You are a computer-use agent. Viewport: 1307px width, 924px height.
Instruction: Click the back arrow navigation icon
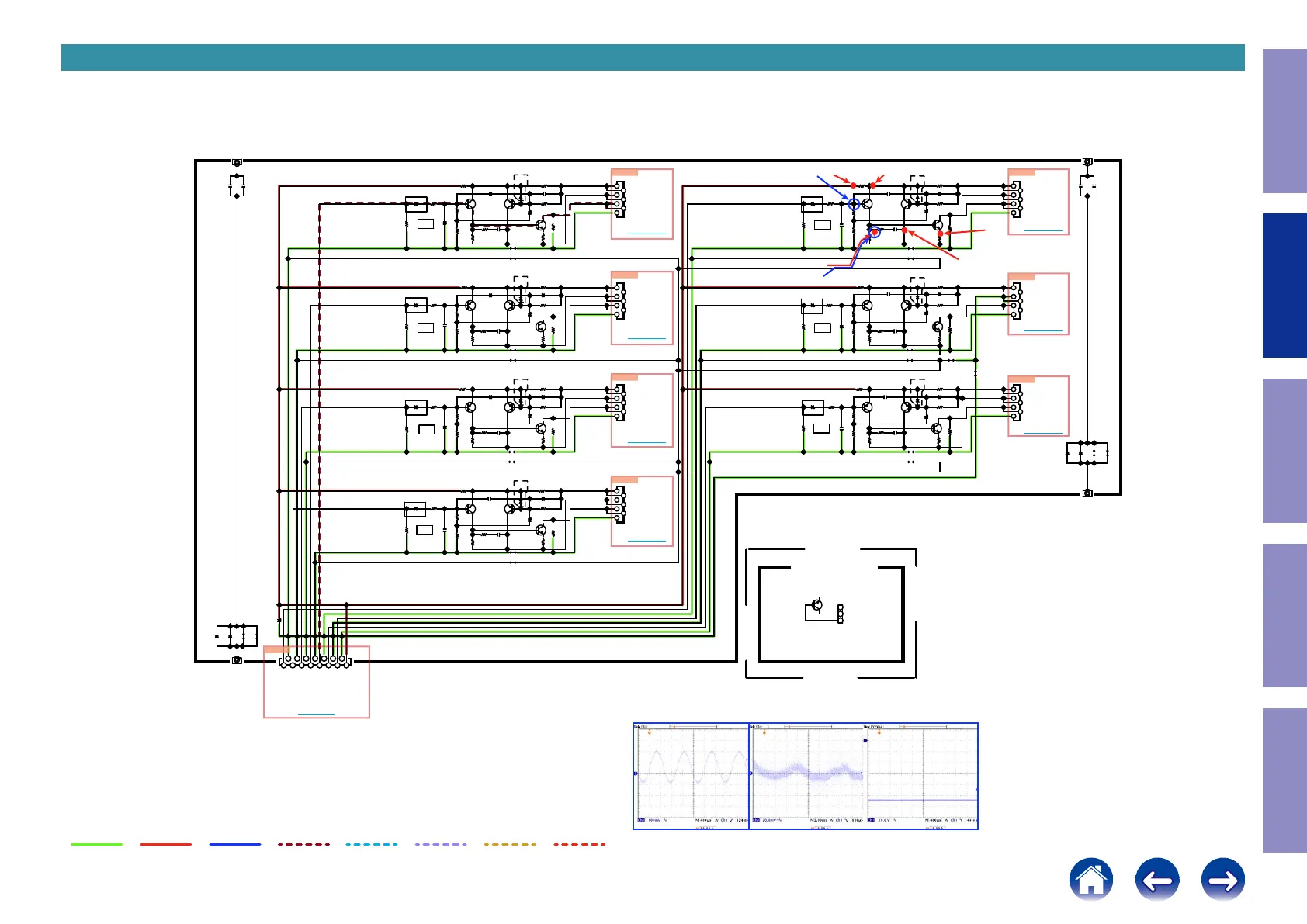pos(1157,880)
